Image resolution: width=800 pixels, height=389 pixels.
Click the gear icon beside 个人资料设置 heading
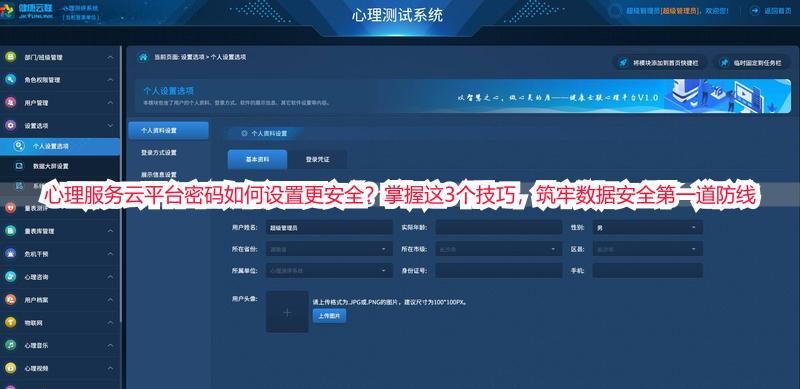pos(244,133)
